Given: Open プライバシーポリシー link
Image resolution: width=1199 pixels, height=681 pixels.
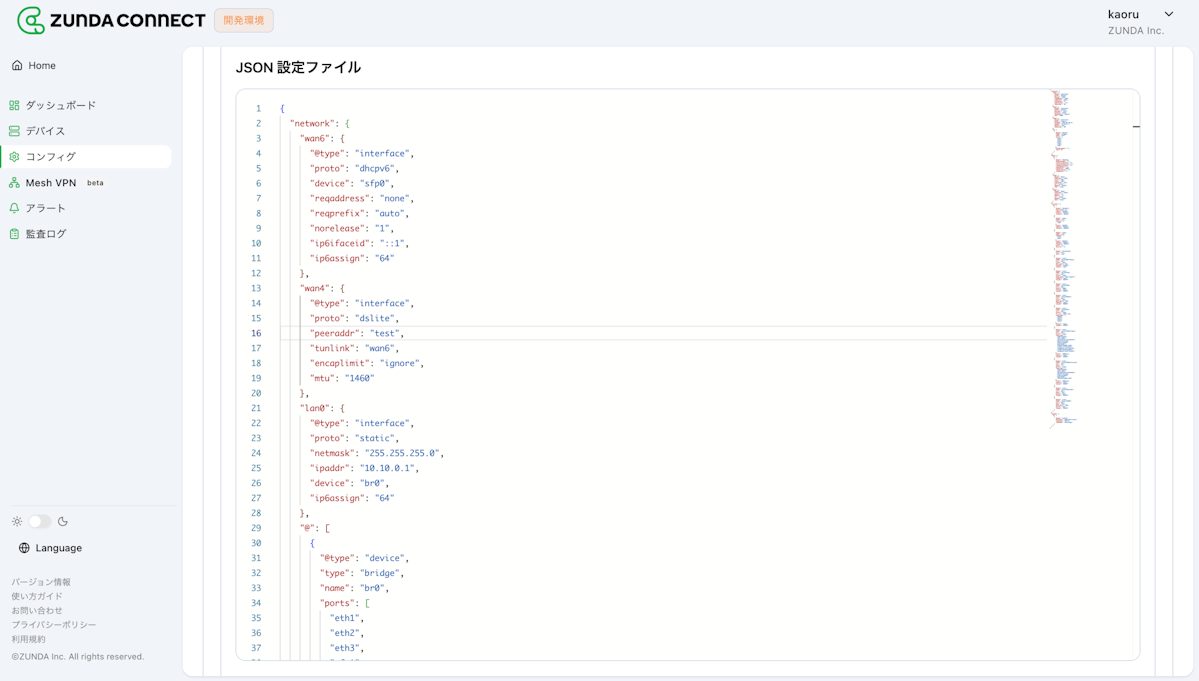Looking at the screenshot, I should (x=54, y=624).
